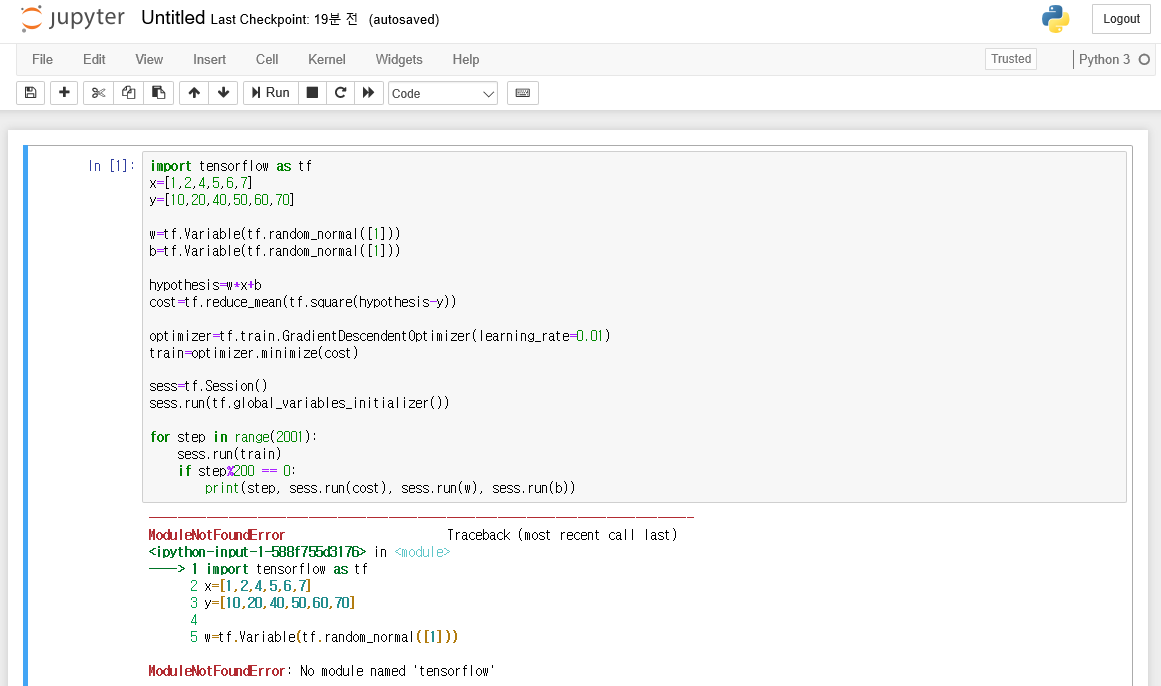Open the Insert menu

coord(210,59)
